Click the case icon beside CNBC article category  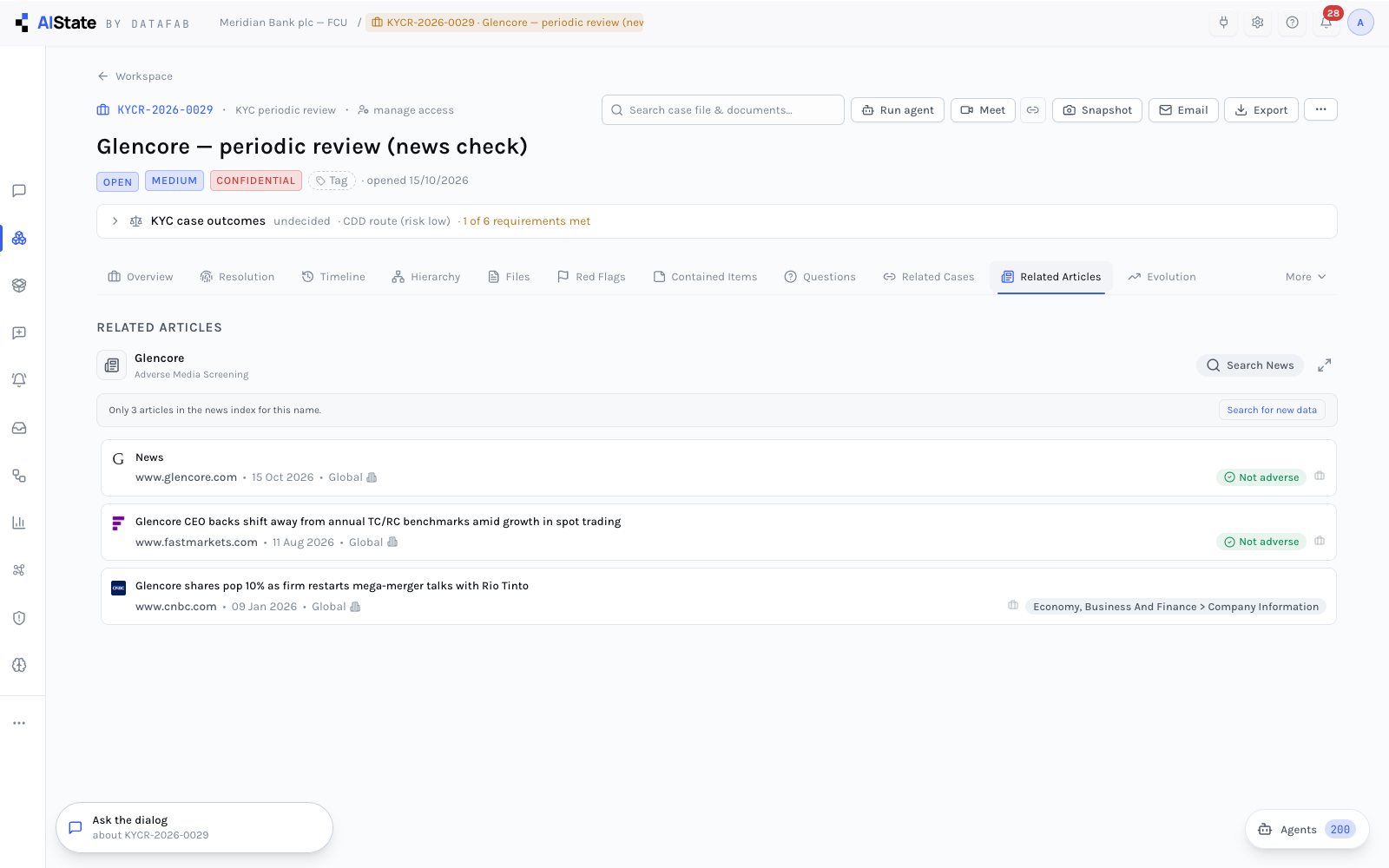tap(1013, 605)
